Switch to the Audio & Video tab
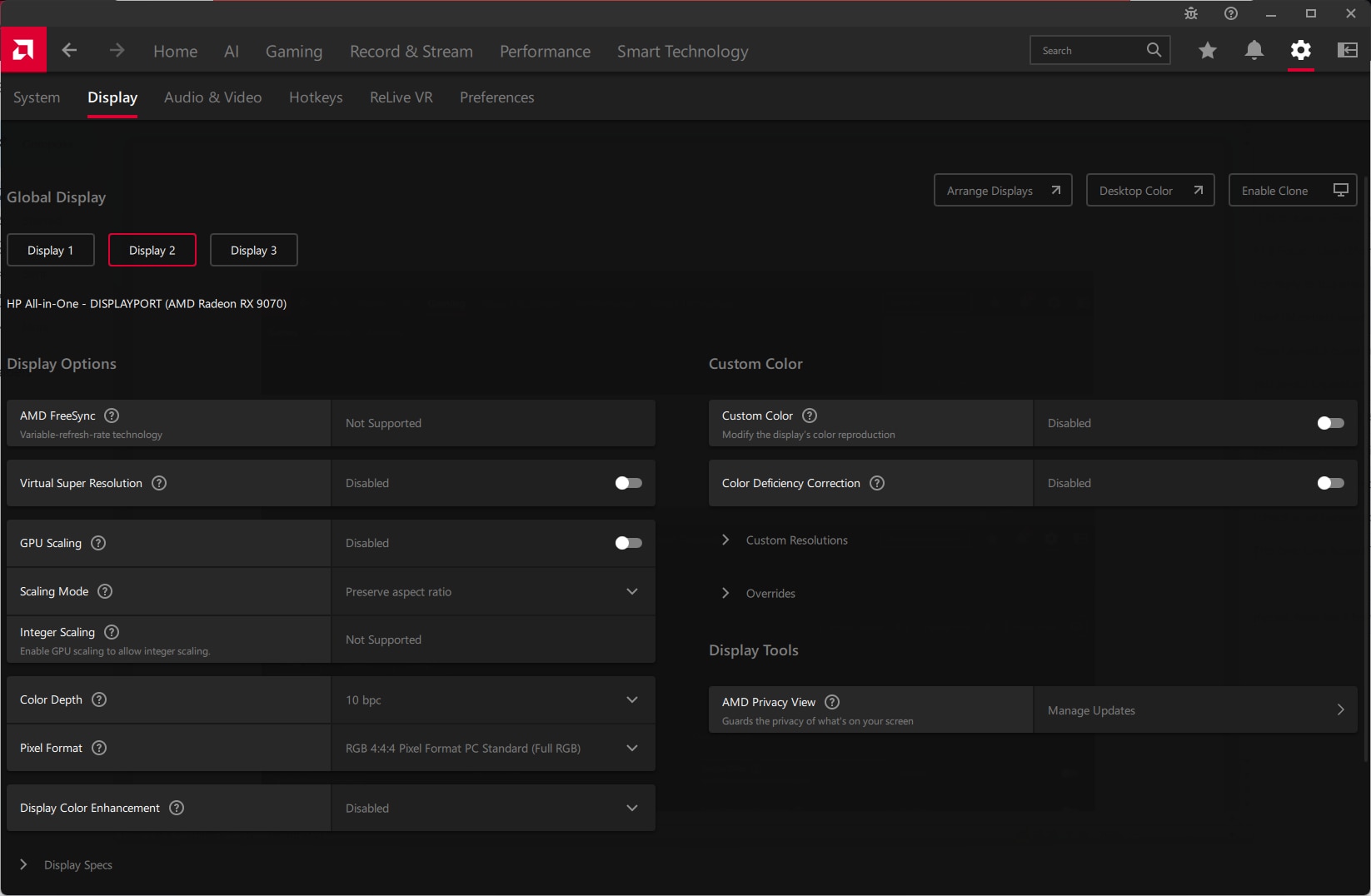This screenshot has height=896, width=1371. (x=212, y=97)
